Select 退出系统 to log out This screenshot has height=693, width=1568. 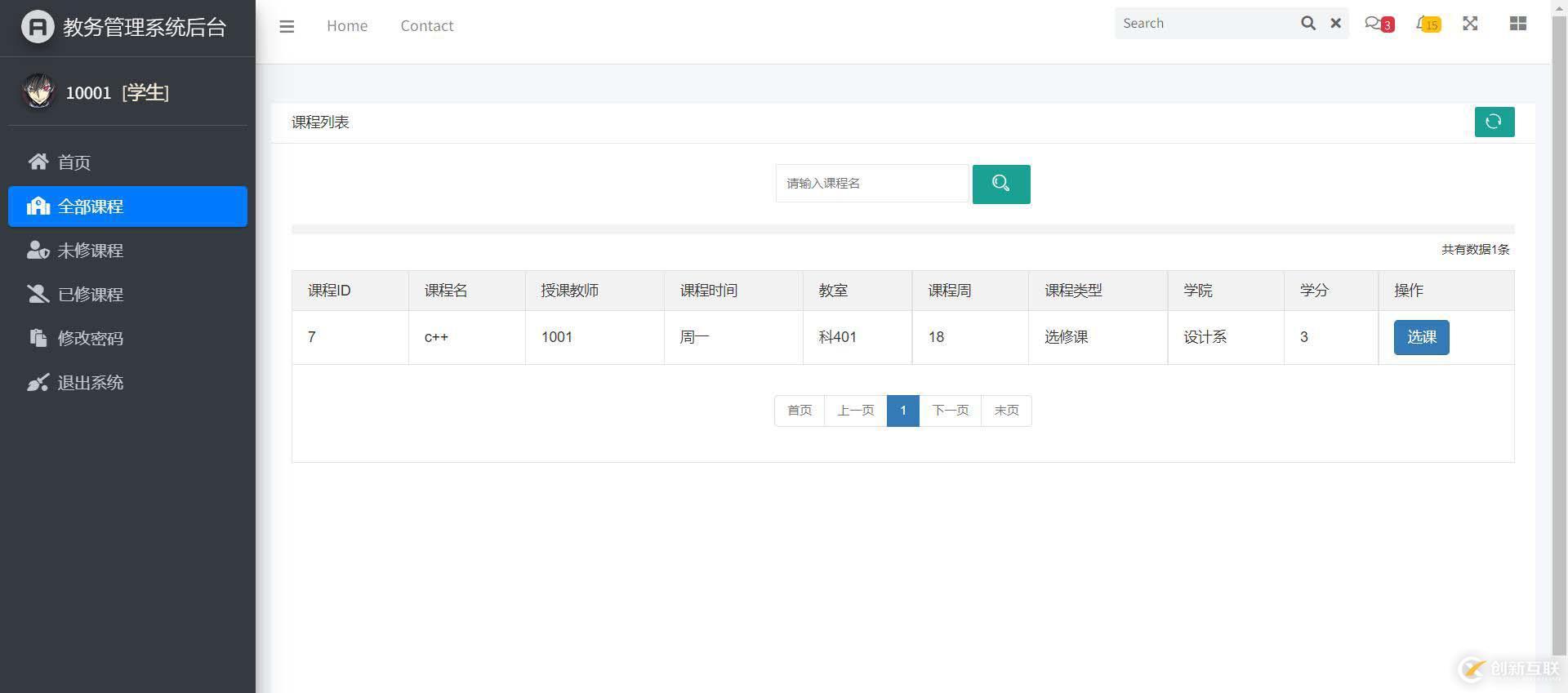click(127, 383)
